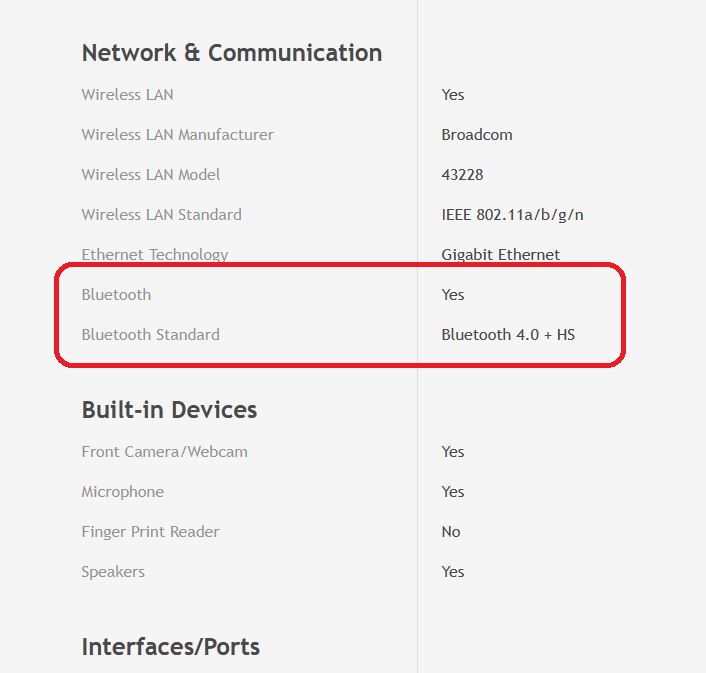706x673 pixels.
Task: Click the Gigabit Ethernet value
Action: (x=500, y=255)
